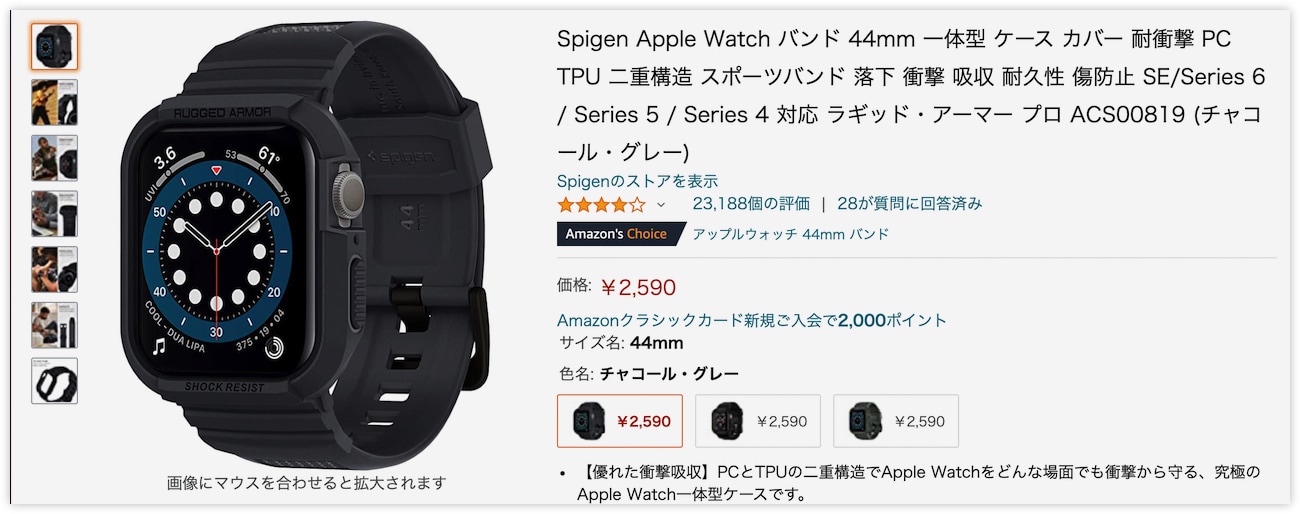
Task: Open the sixth product image thumbnail
Action: tap(54, 325)
